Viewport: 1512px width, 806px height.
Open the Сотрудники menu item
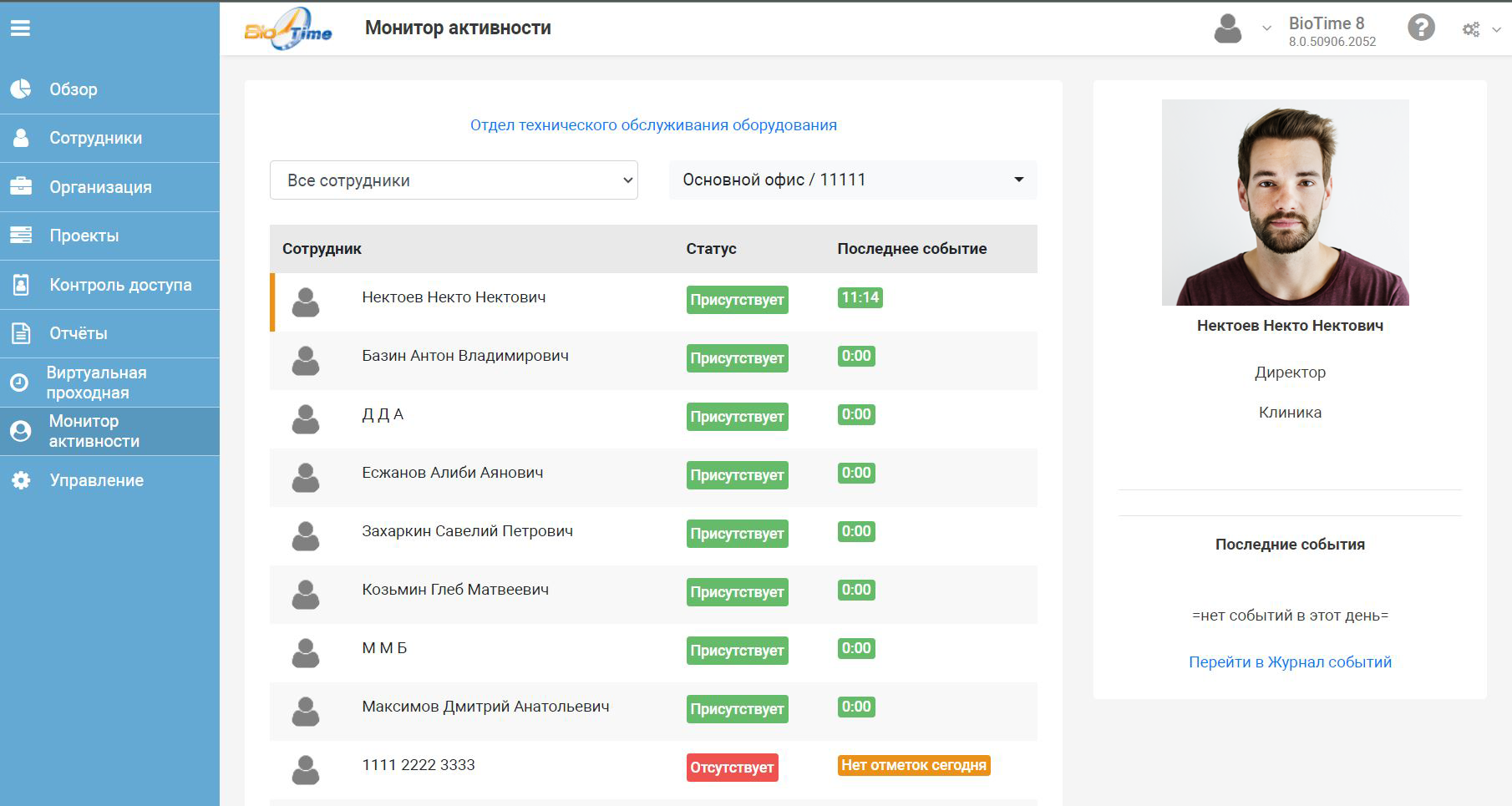tap(95, 138)
